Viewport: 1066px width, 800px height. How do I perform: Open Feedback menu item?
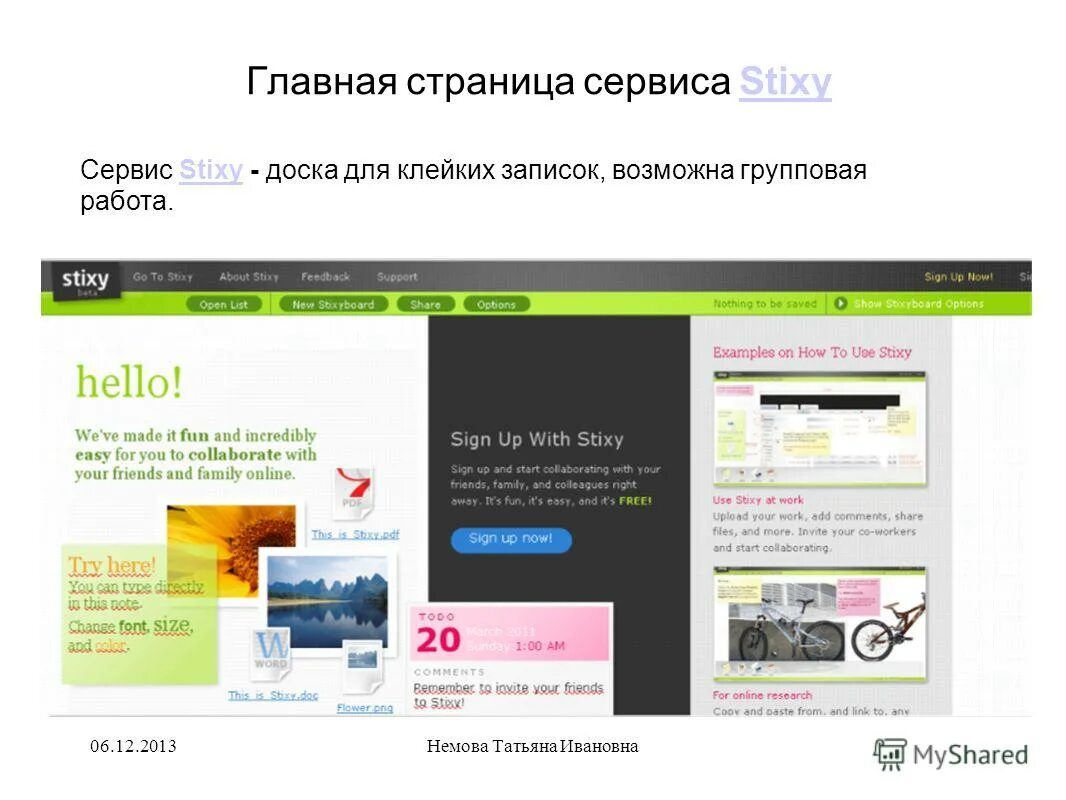click(x=326, y=277)
